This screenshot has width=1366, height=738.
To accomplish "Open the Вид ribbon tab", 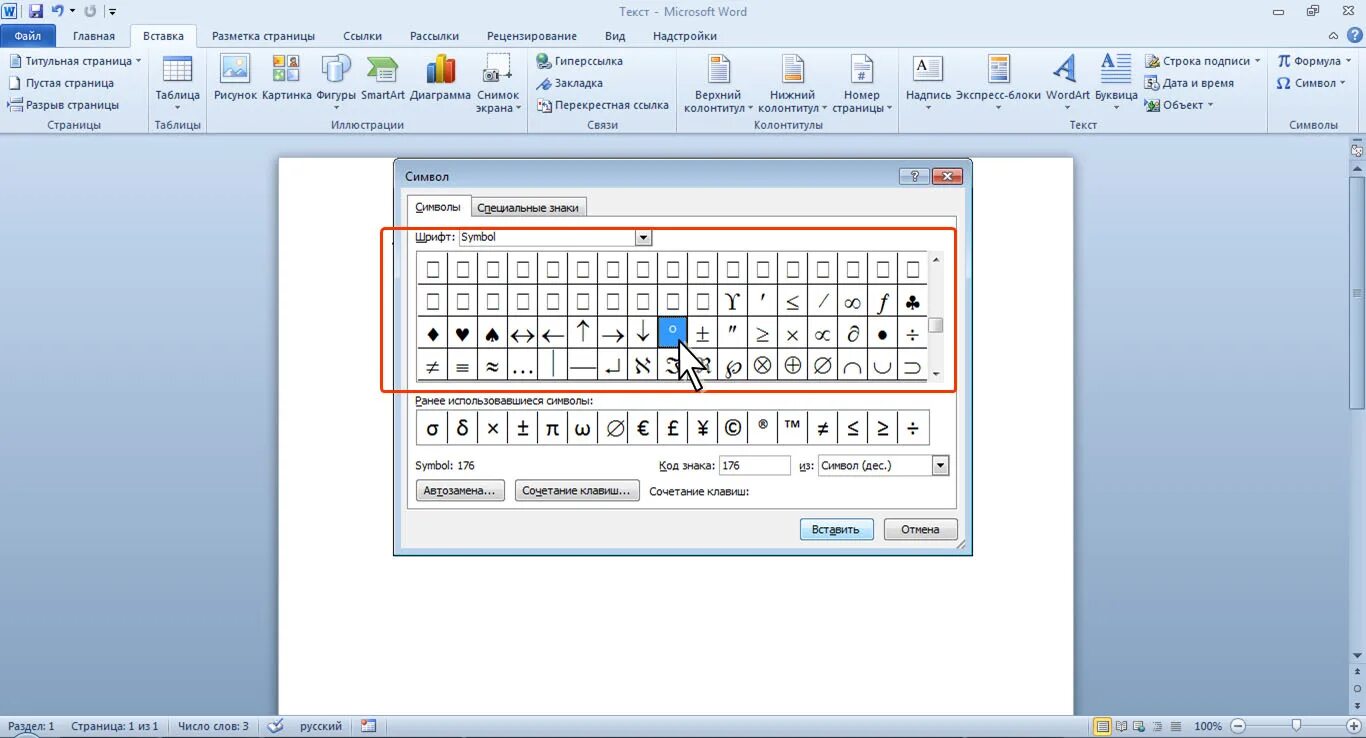I will (x=615, y=36).
